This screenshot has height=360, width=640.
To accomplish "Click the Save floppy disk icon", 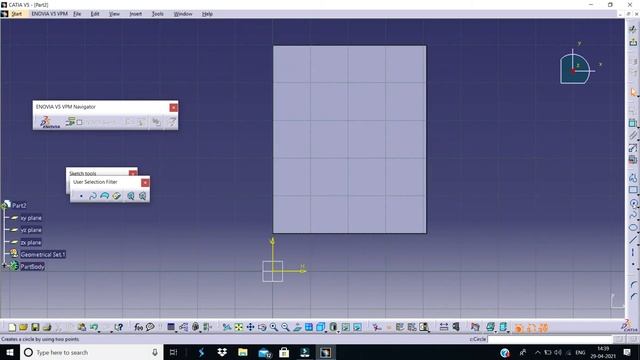I will (x=36, y=327).
